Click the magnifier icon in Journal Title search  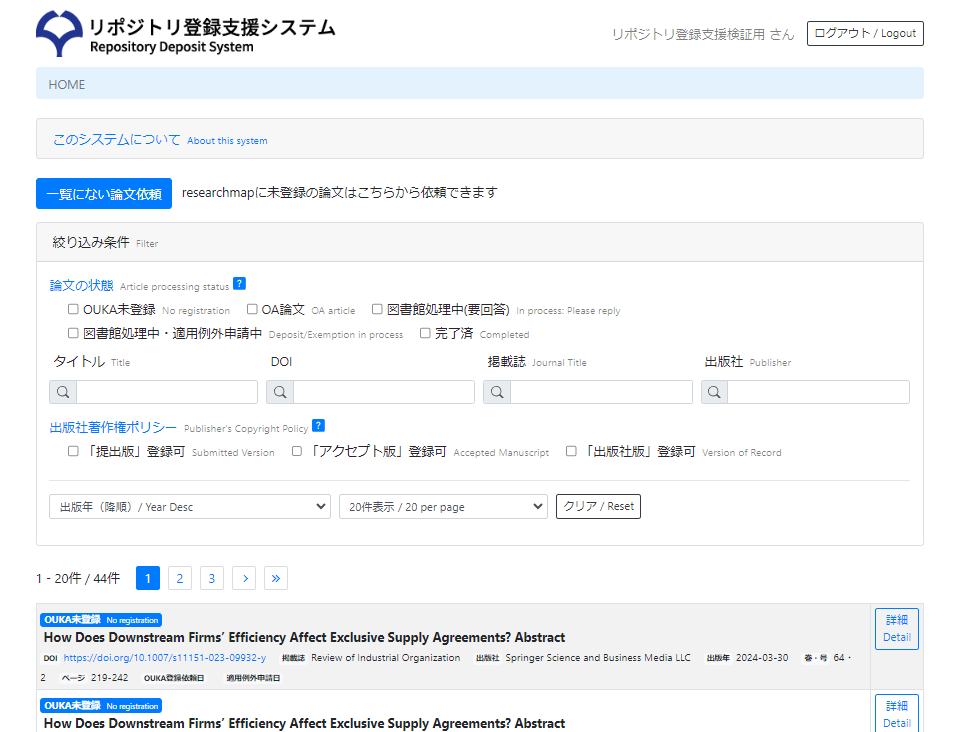pyautogui.click(x=497, y=392)
